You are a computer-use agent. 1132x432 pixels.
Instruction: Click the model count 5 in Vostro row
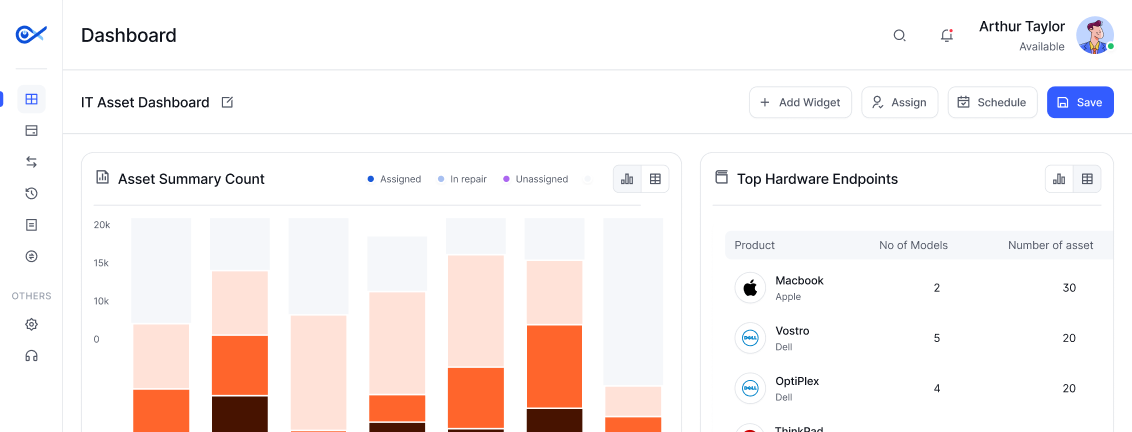(937, 338)
